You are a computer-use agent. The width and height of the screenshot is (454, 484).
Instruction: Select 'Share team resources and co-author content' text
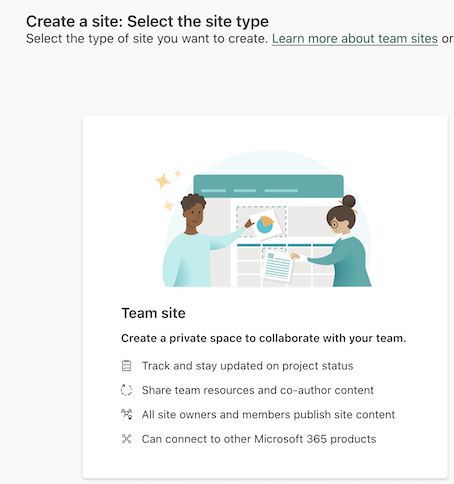(x=258, y=390)
